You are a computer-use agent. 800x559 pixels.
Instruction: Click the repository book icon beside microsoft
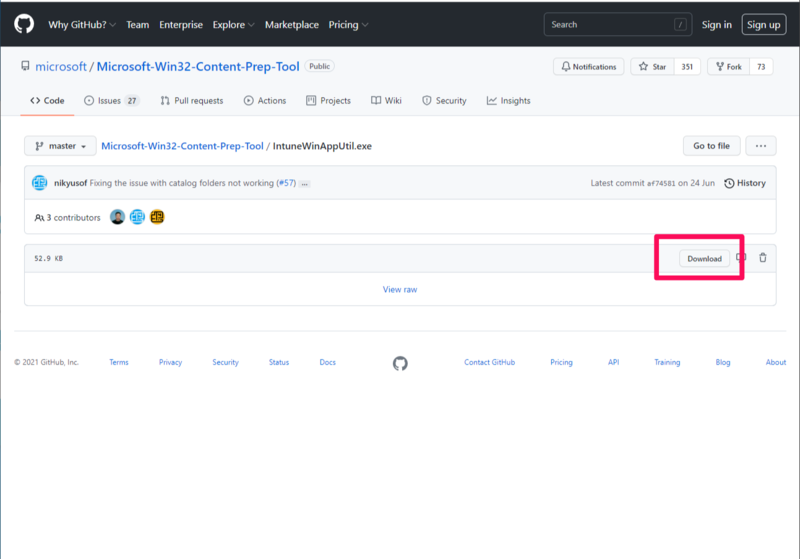coord(25,66)
